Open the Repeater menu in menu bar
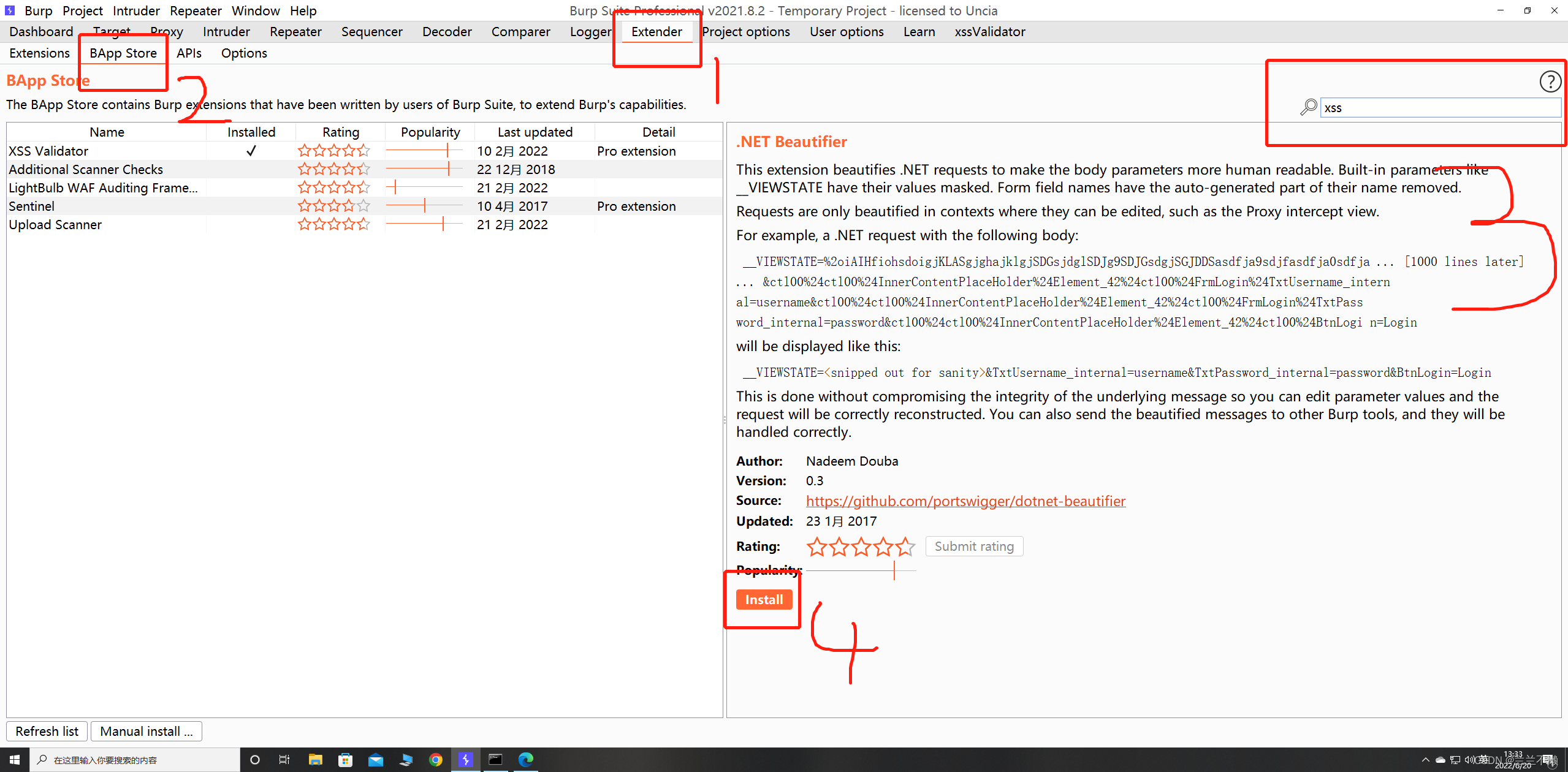The height and width of the screenshot is (772, 1568). pyautogui.click(x=196, y=10)
